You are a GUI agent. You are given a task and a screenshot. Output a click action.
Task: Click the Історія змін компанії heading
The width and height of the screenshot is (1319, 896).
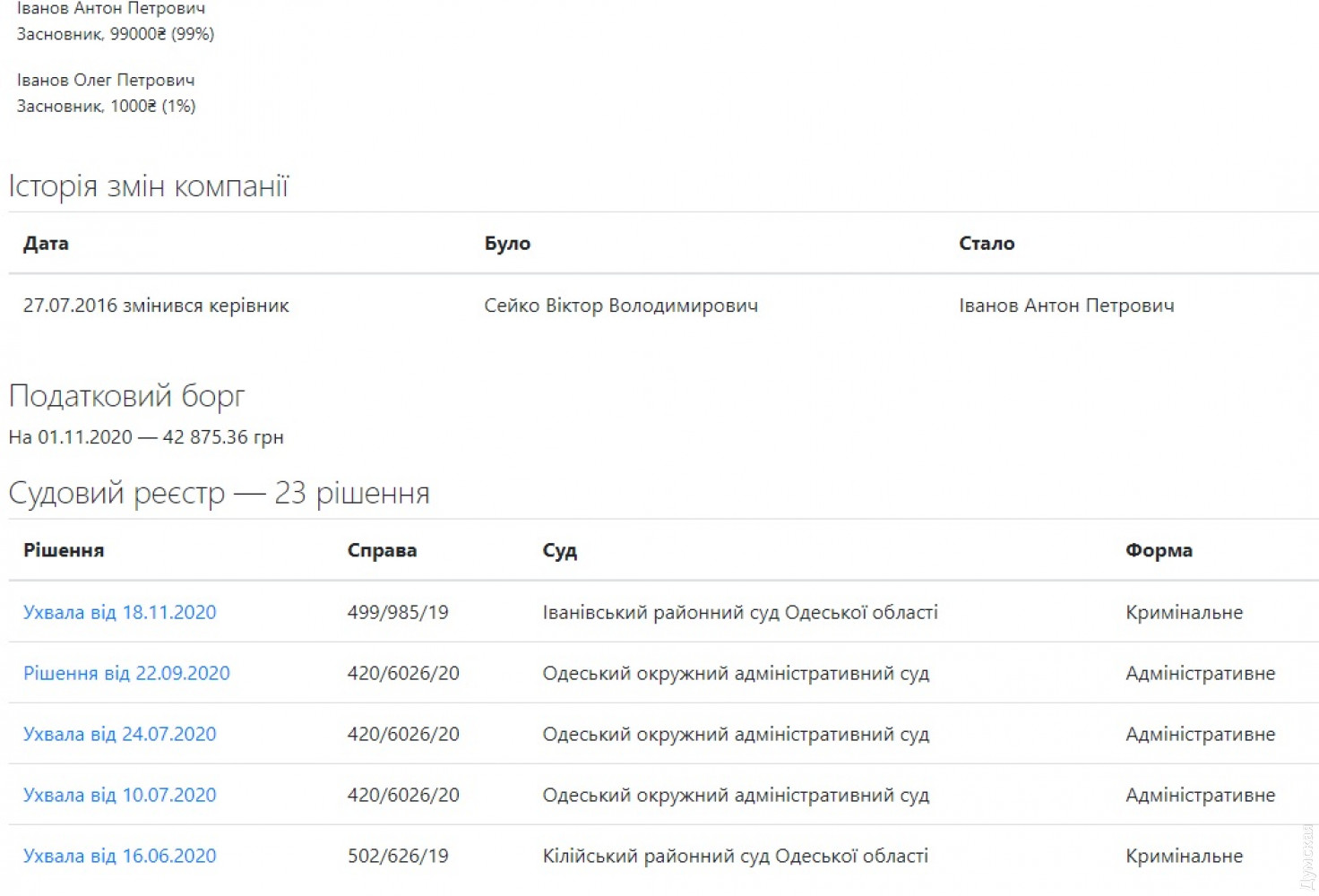tap(149, 186)
